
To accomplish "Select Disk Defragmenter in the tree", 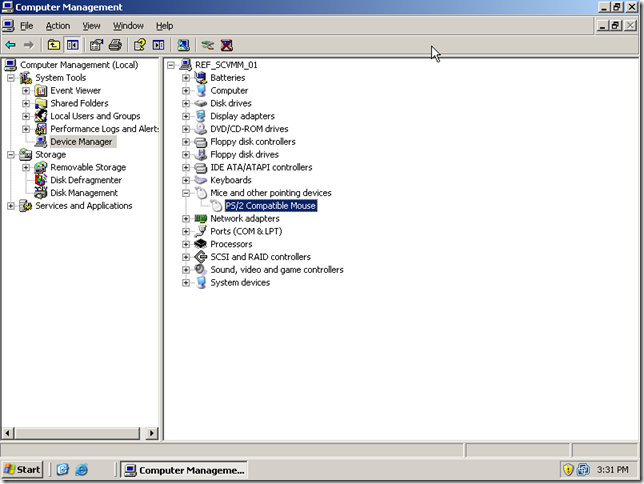I will (x=86, y=180).
